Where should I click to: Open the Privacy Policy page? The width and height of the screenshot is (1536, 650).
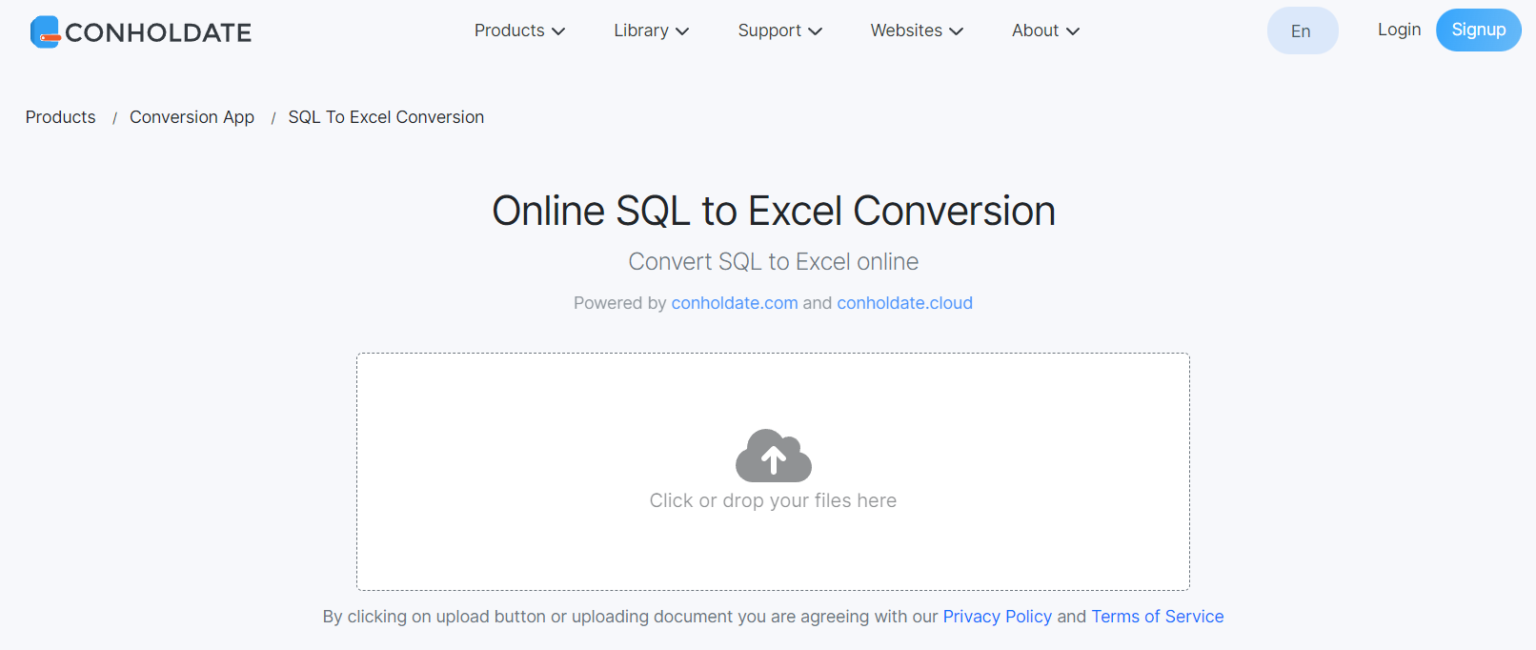point(997,616)
